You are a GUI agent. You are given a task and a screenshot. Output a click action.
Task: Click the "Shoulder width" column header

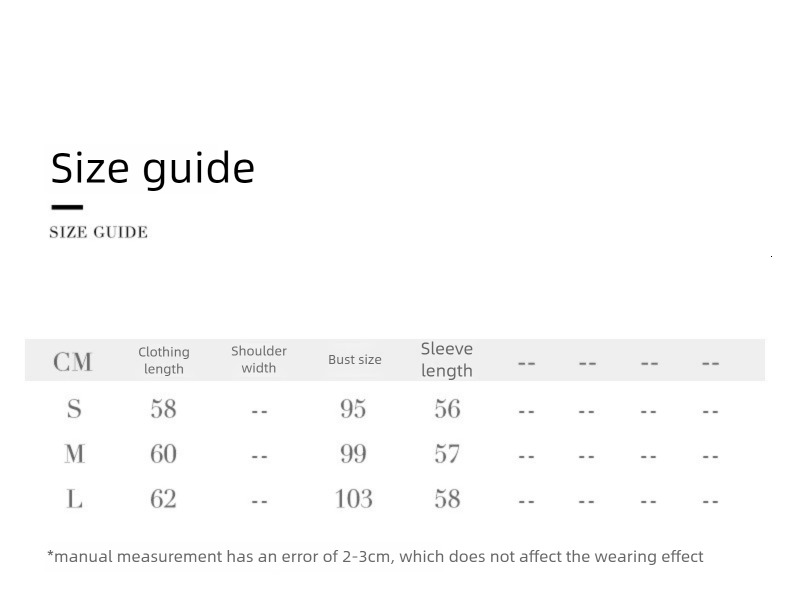point(259,359)
